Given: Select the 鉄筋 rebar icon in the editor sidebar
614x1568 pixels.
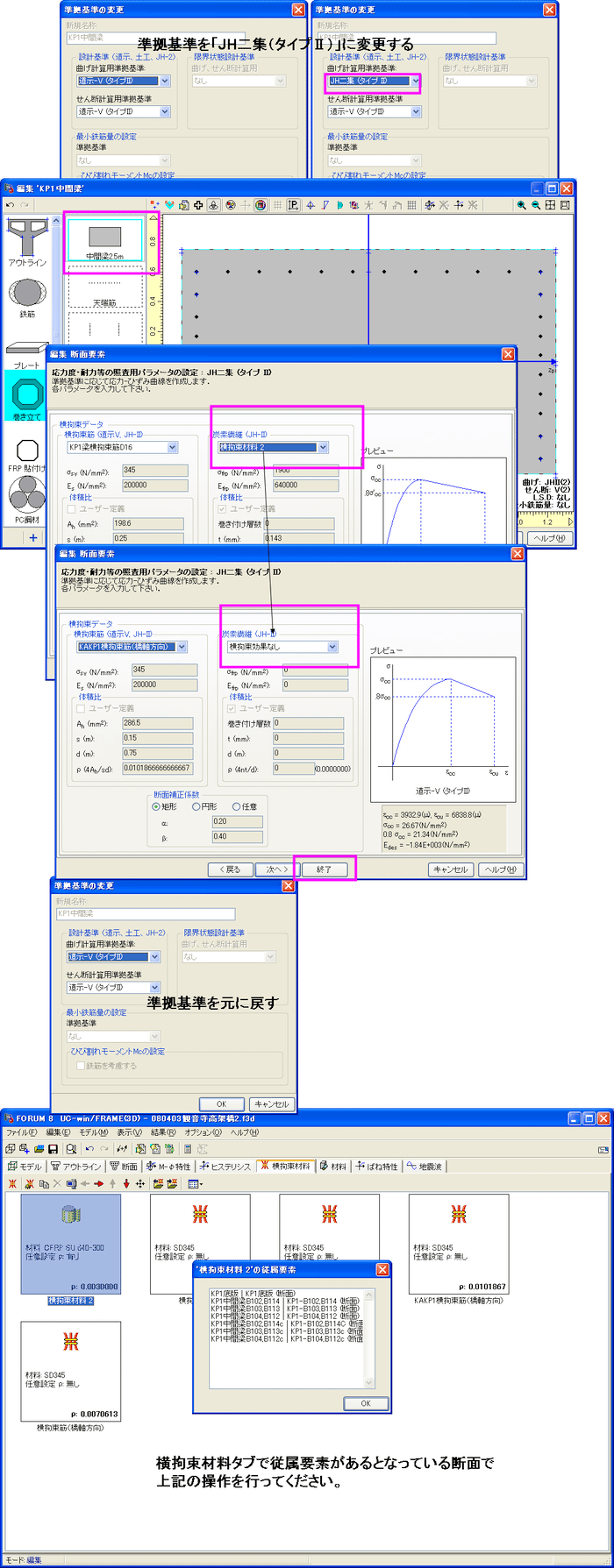Looking at the screenshot, I should (27, 297).
